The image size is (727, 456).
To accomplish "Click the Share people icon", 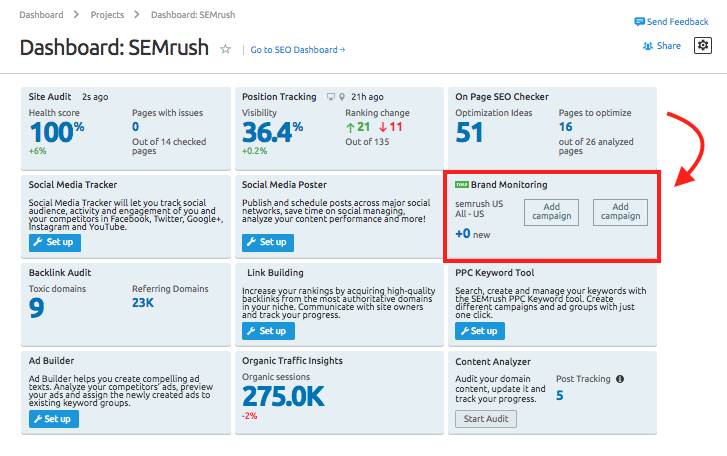I will [648, 46].
